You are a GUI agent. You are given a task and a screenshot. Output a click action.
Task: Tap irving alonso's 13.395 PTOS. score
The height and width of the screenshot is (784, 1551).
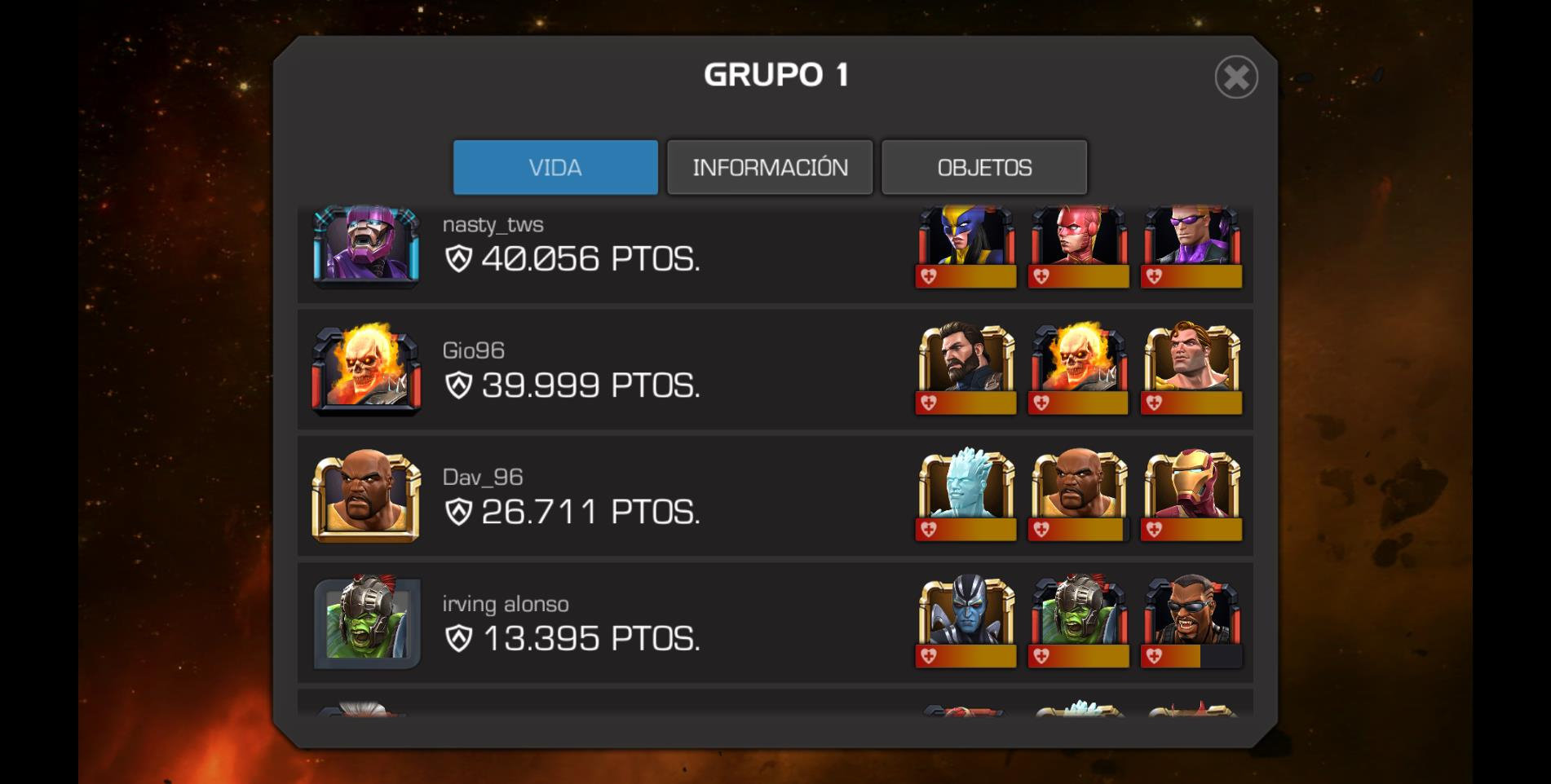click(572, 638)
